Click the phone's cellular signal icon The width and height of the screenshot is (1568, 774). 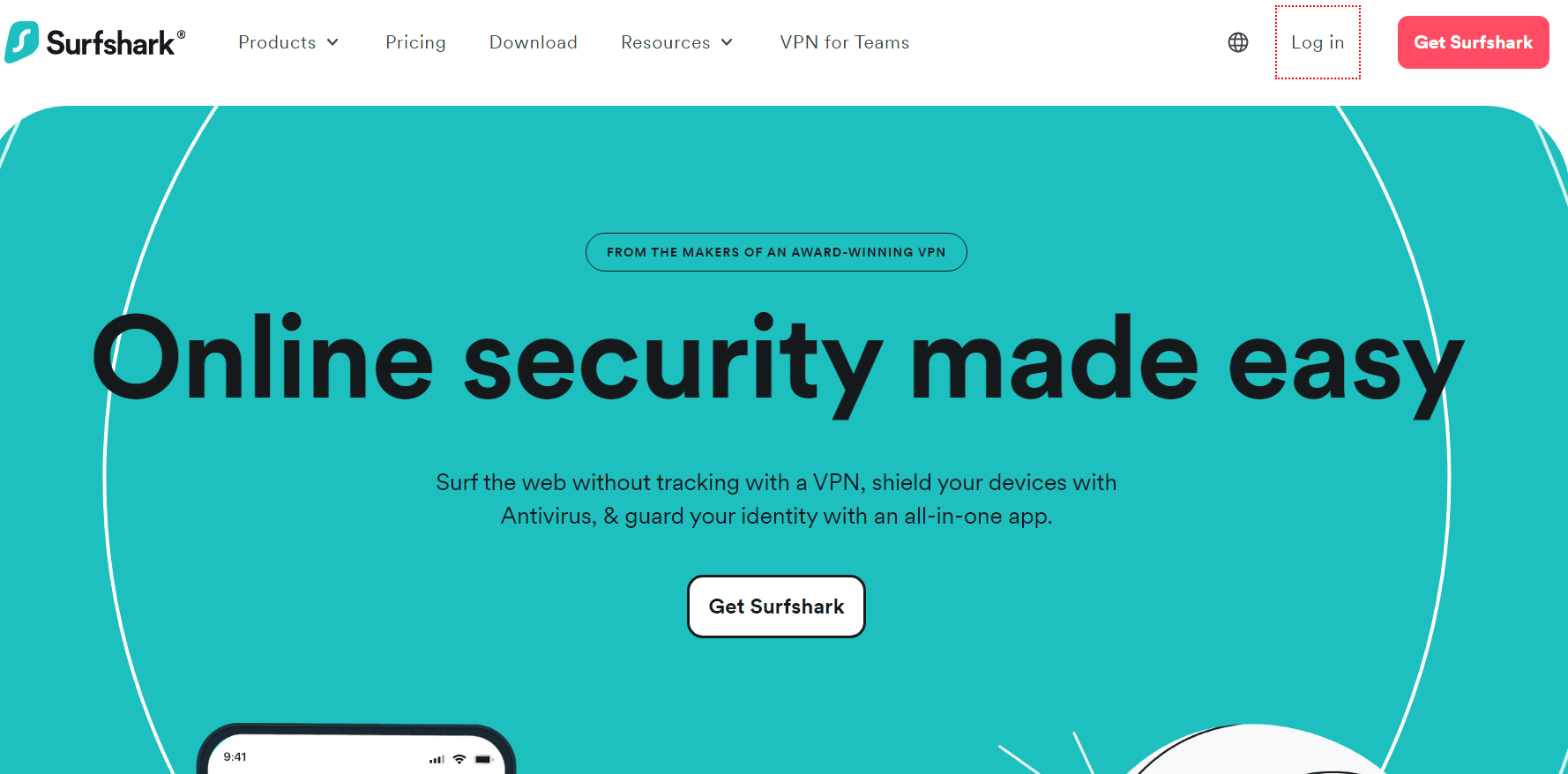[x=437, y=759]
